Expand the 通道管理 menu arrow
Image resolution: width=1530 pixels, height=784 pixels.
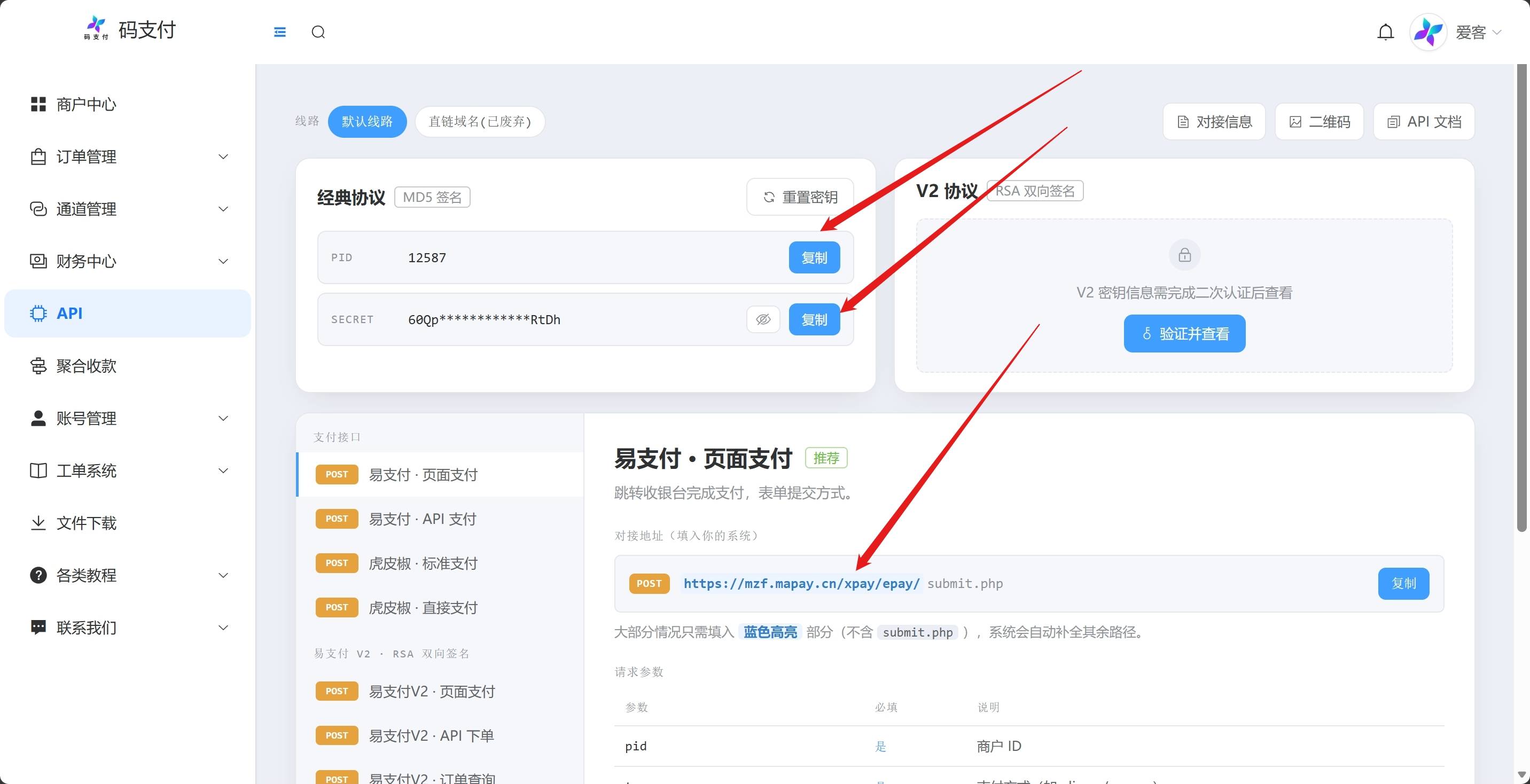tap(223, 209)
